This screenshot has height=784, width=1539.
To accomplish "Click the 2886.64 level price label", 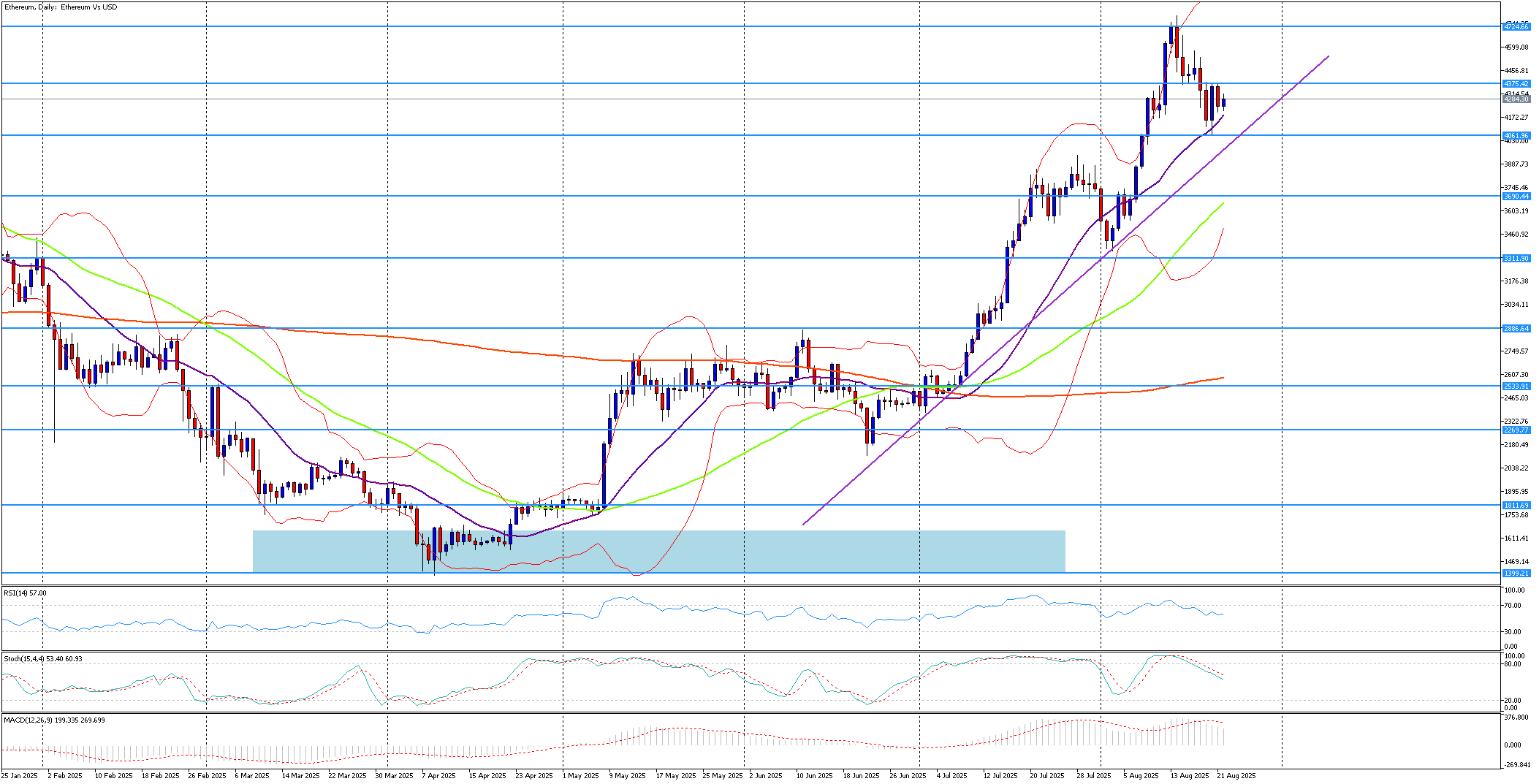I will tap(1516, 329).
